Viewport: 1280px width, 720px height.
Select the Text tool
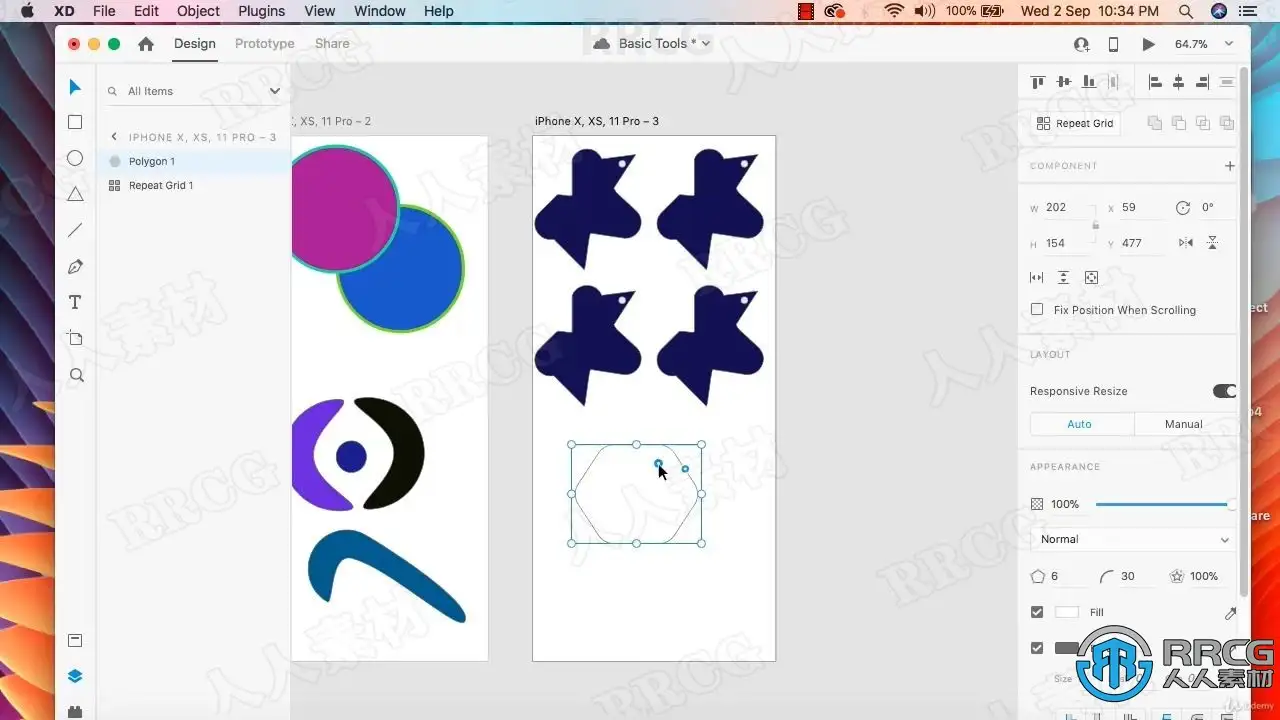coord(75,302)
